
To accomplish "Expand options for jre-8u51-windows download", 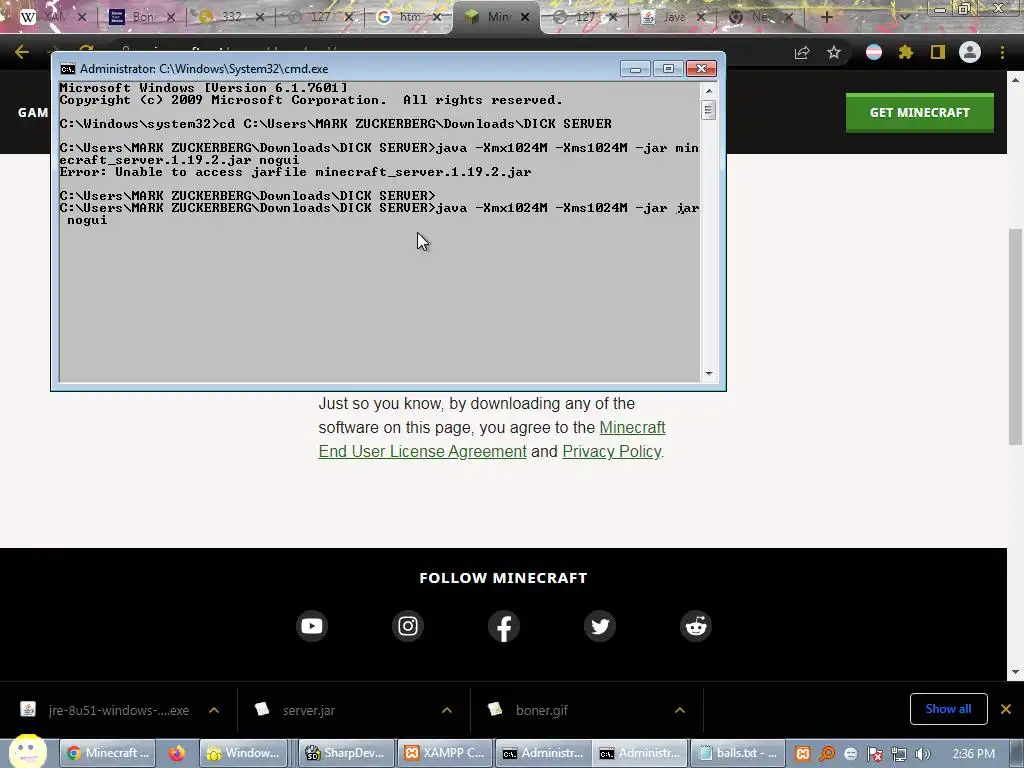I will pyautogui.click(x=214, y=710).
